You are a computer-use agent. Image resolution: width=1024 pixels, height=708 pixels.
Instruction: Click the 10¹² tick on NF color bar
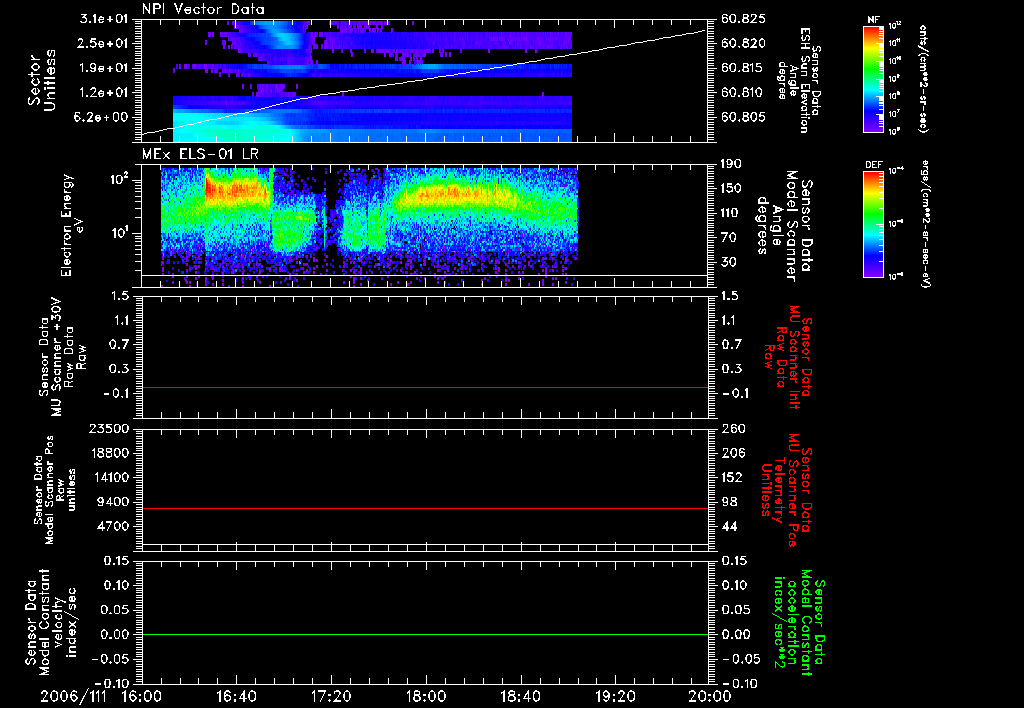pyautogui.click(x=895, y=25)
